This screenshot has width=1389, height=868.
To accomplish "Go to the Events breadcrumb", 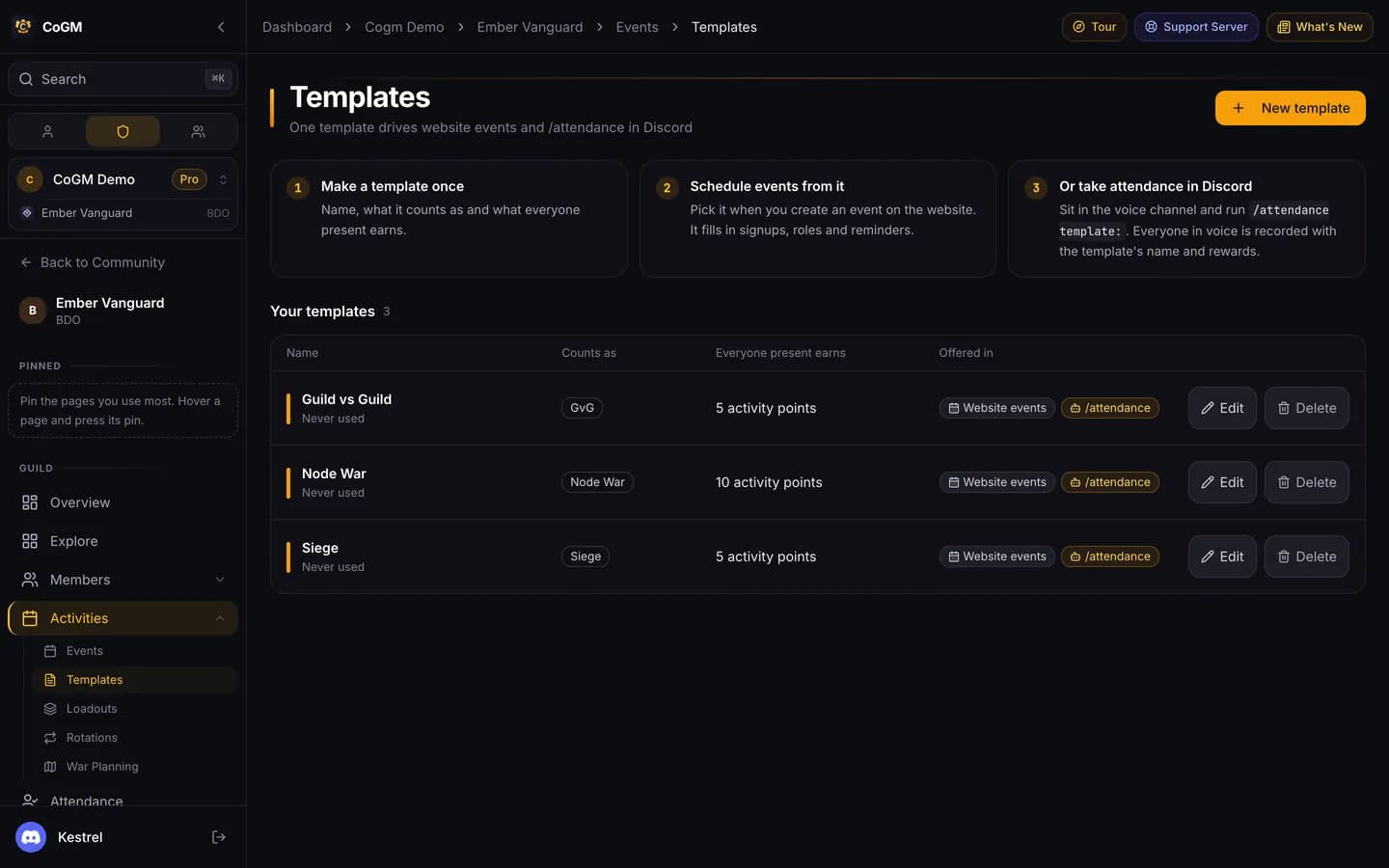I will pyautogui.click(x=637, y=27).
